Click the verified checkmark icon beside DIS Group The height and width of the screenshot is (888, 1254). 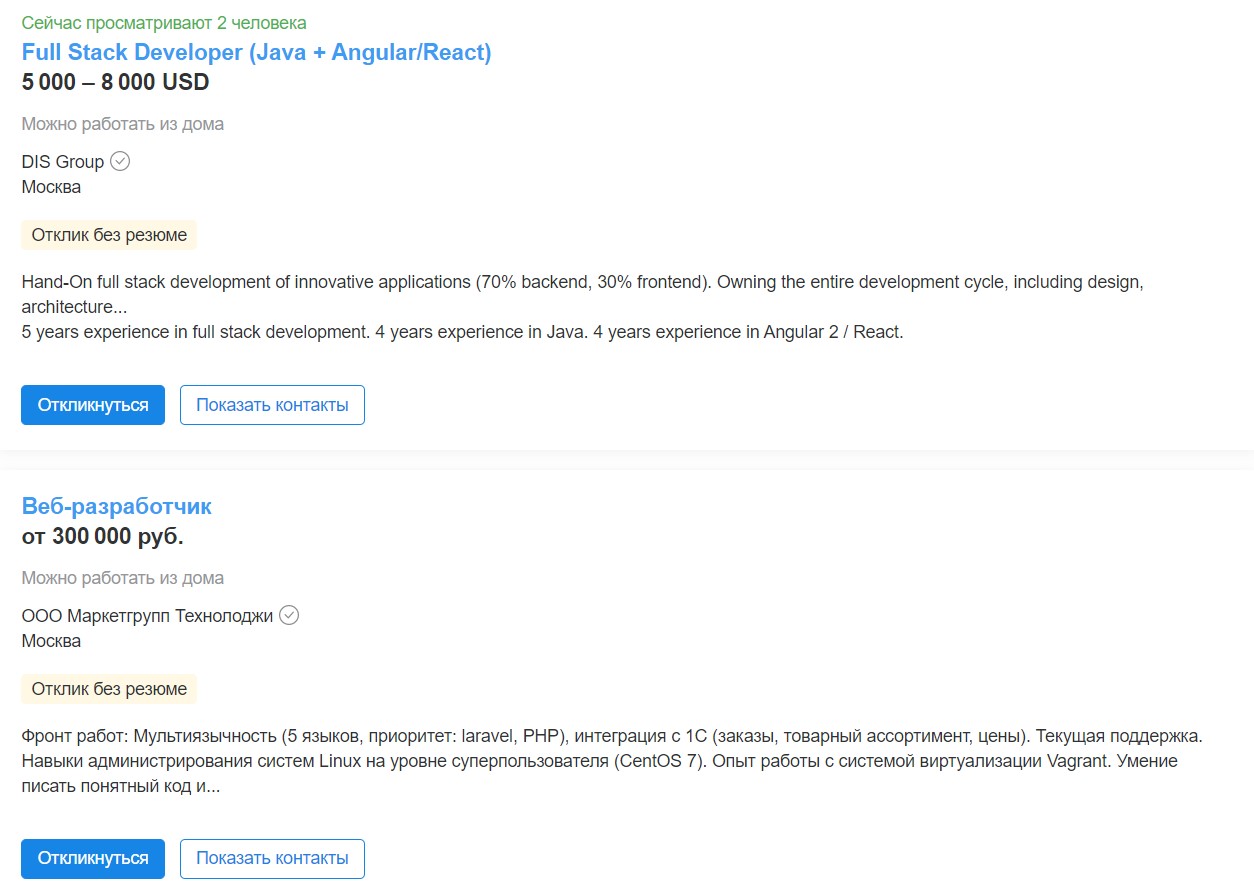point(120,161)
